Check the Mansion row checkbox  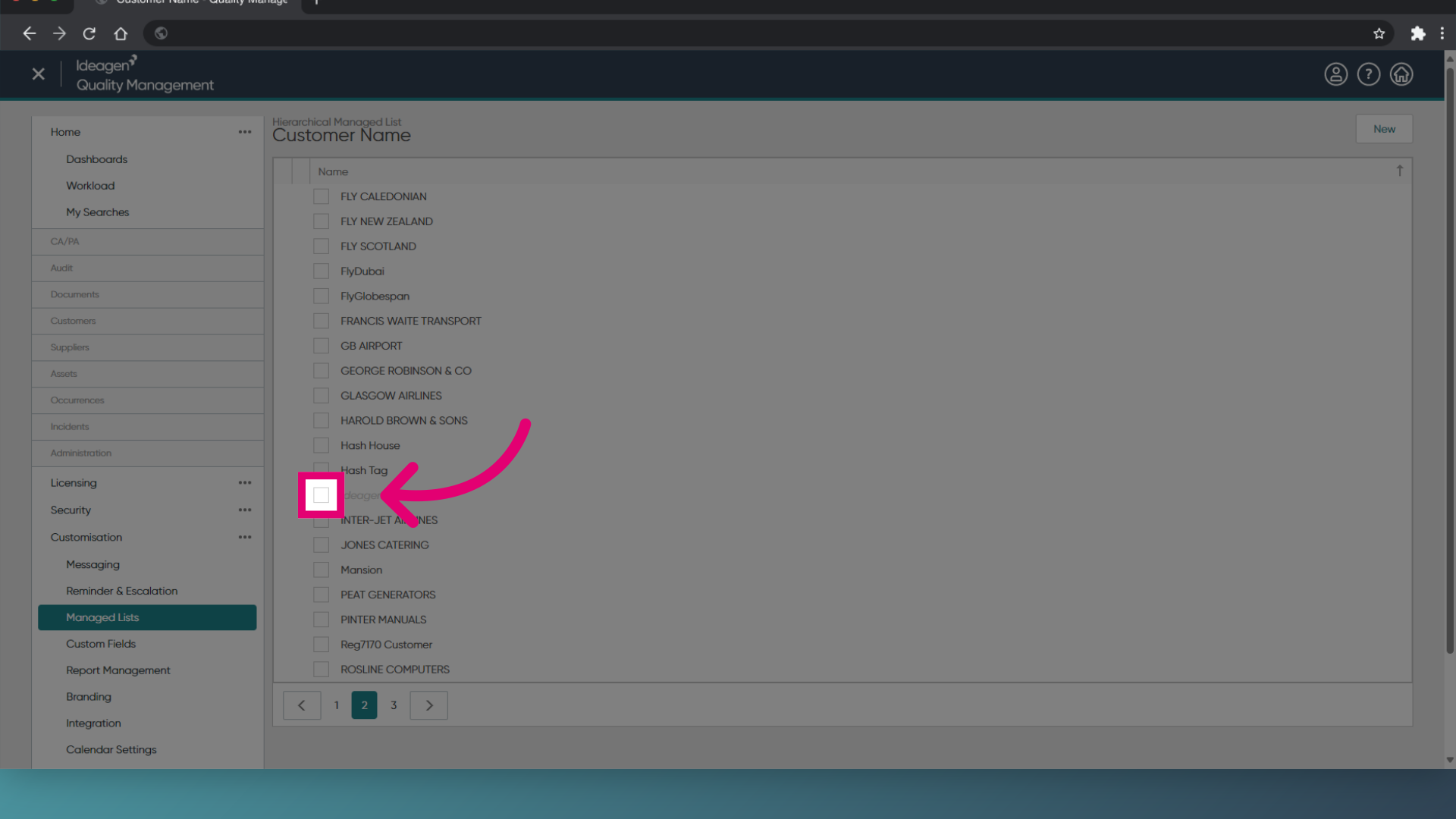[321, 570]
